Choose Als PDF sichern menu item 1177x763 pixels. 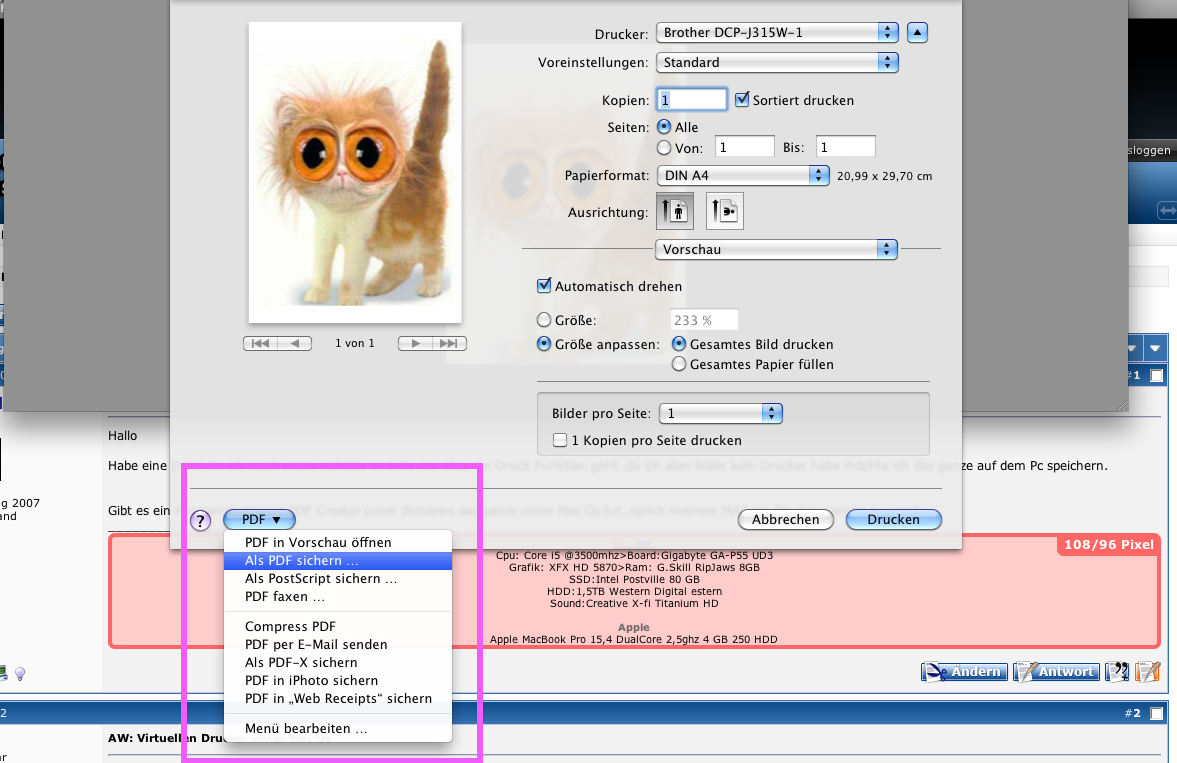pos(338,560)
